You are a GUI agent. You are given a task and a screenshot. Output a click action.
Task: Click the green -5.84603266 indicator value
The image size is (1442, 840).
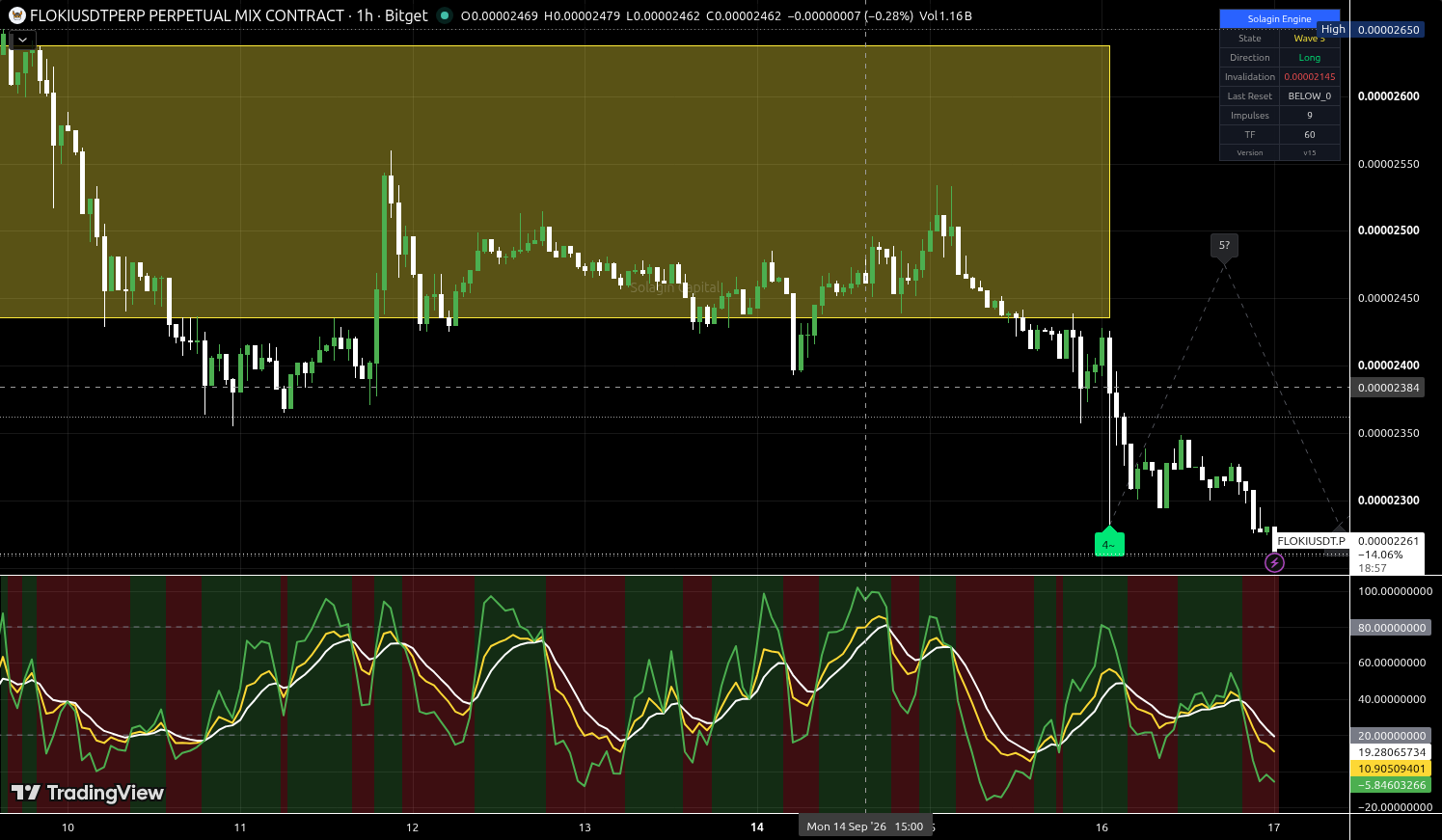[x=1392, y=785]
